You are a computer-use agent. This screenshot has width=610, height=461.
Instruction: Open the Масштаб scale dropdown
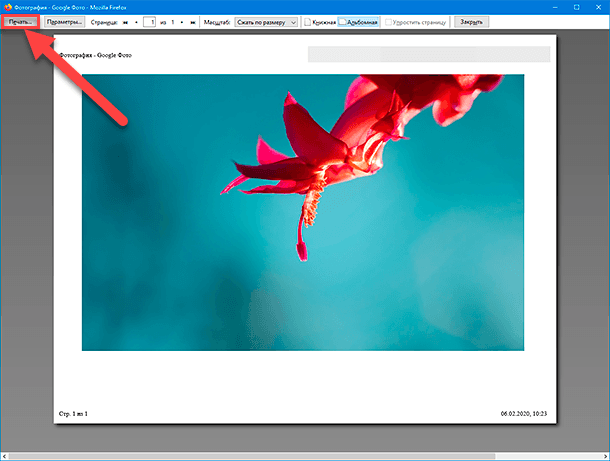[266, 21]
